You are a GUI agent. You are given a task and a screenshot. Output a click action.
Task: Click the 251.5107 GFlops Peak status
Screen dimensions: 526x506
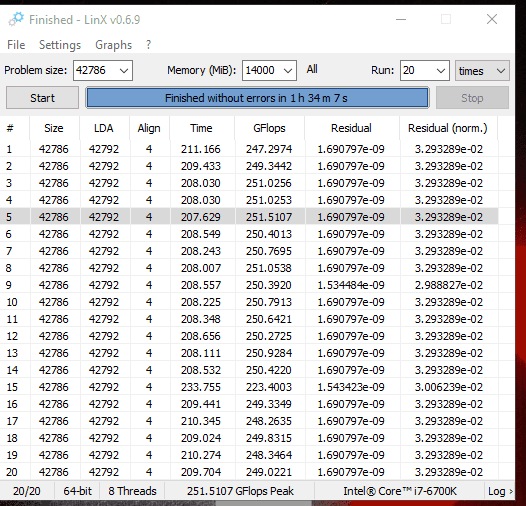pos(240,491)
